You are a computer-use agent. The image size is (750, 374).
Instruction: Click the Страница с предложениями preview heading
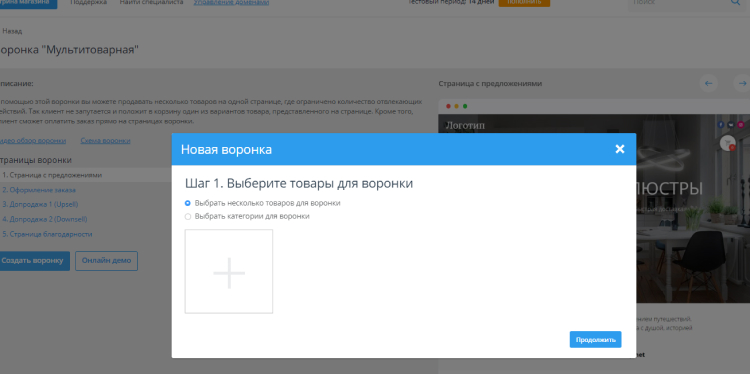490,84
